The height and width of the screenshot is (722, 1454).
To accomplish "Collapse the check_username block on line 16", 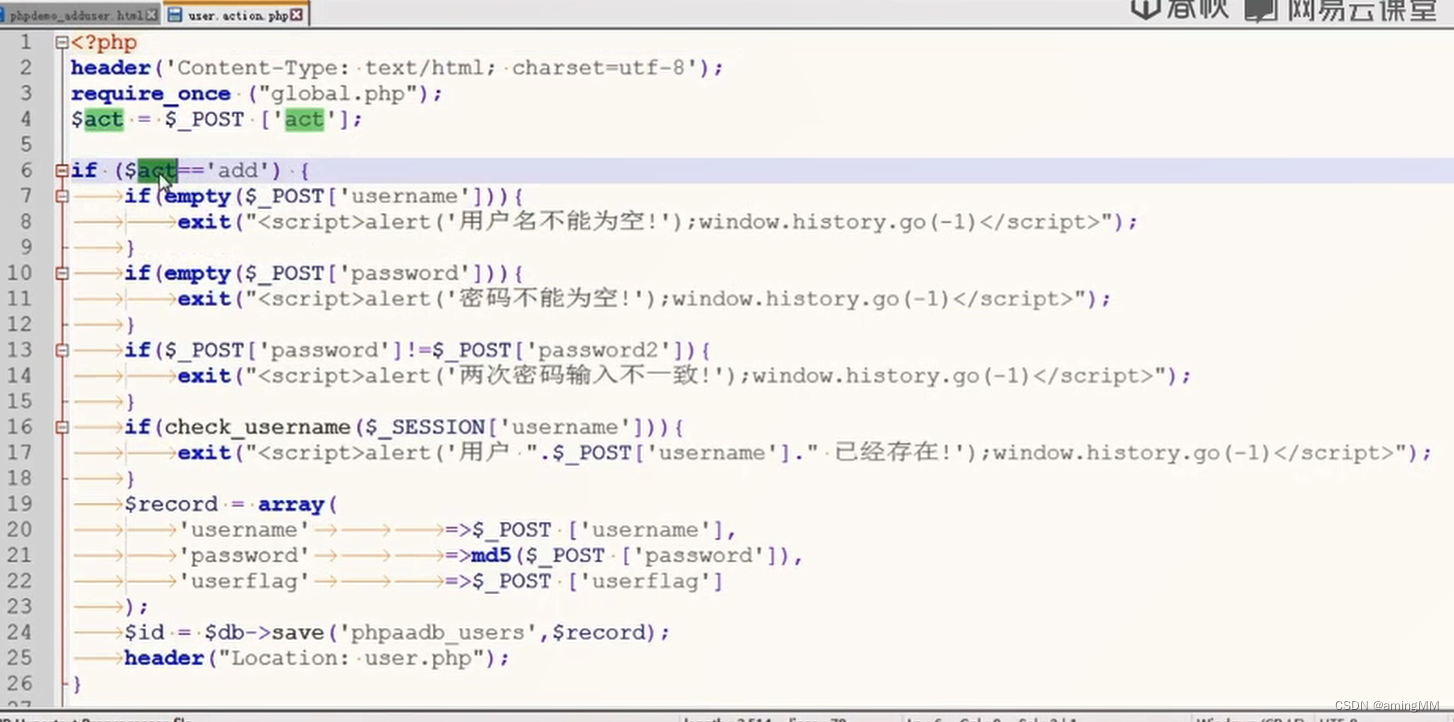I will (62, 427).
